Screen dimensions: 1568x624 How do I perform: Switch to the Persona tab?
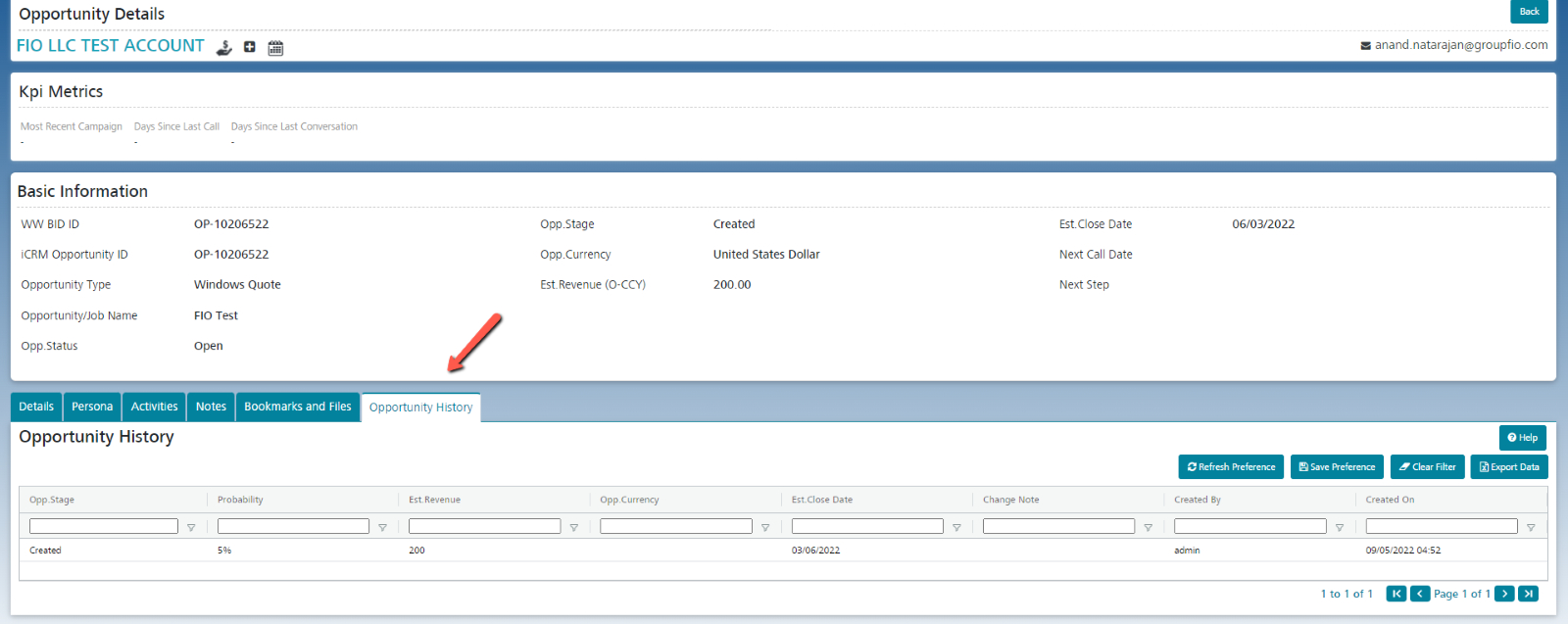(92, 407)
